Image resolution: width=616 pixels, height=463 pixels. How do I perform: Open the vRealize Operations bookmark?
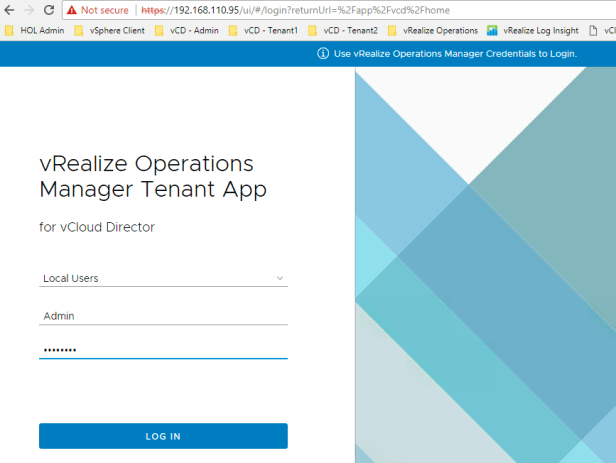(433, 31)
